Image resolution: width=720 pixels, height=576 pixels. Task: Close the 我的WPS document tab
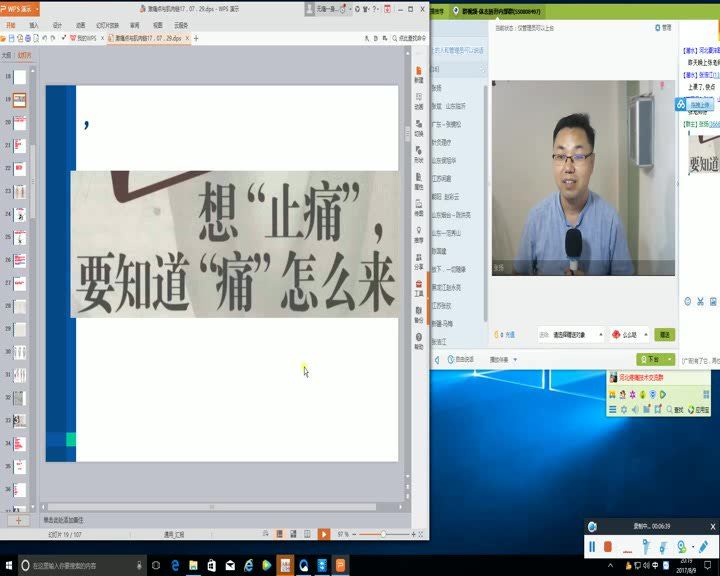click(x=102, y=38)
